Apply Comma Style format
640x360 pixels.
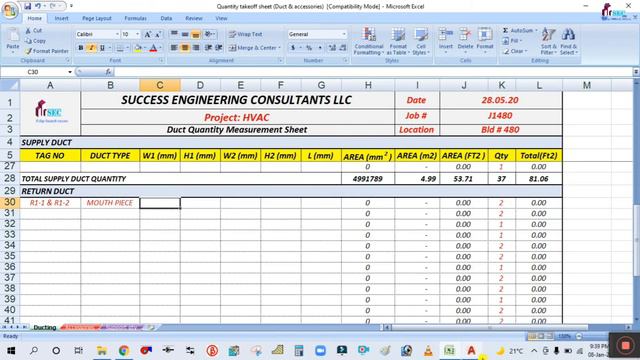[320, 48]
